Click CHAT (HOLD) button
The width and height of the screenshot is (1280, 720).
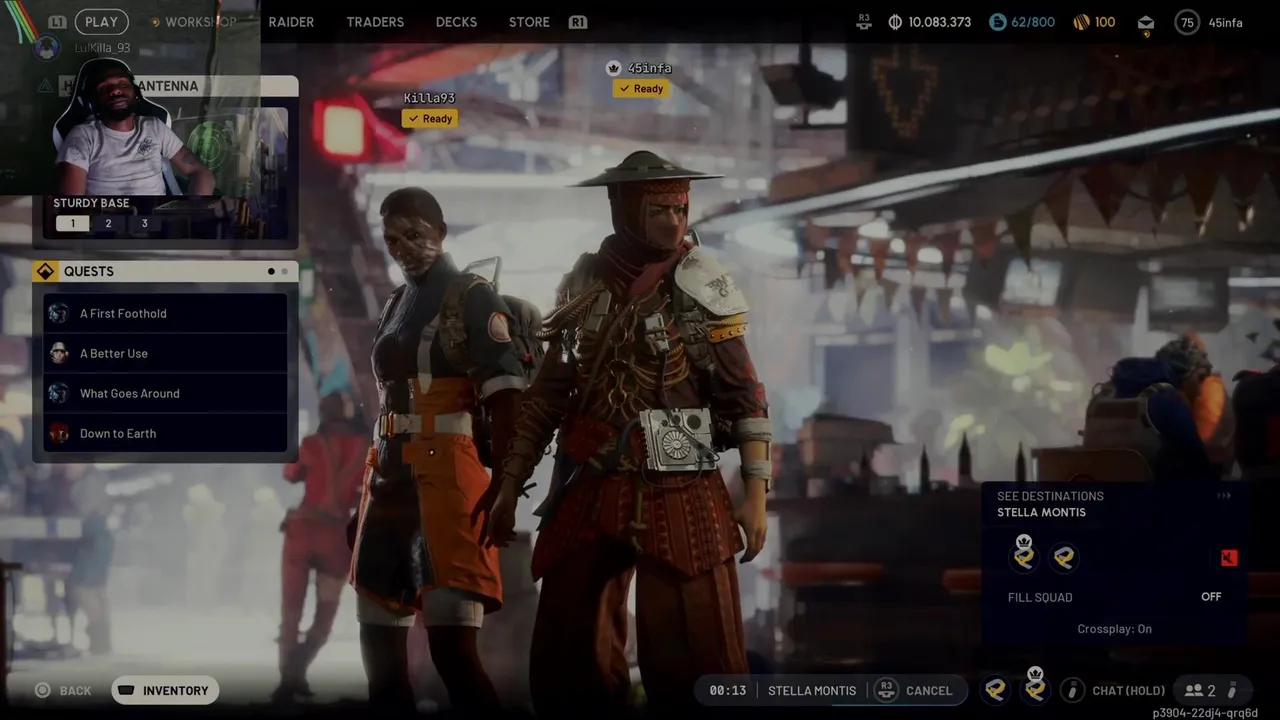pyautogui.click(x=1129, y=690)
